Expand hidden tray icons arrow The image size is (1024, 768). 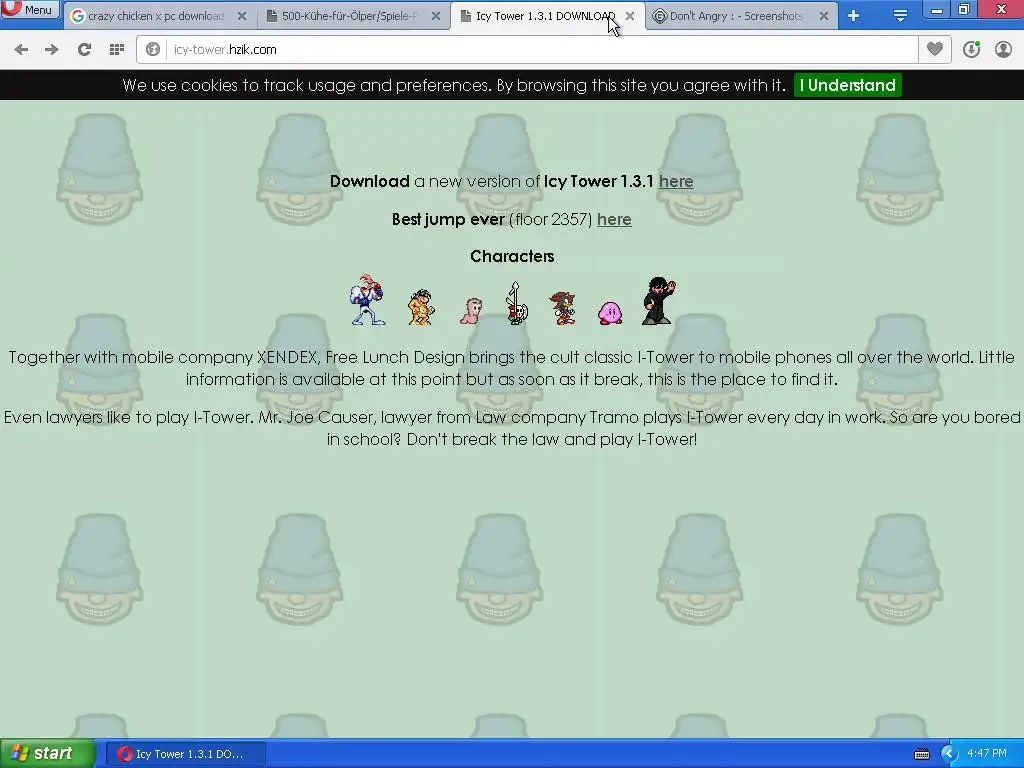pyautogui.click(x=949, y=754)
